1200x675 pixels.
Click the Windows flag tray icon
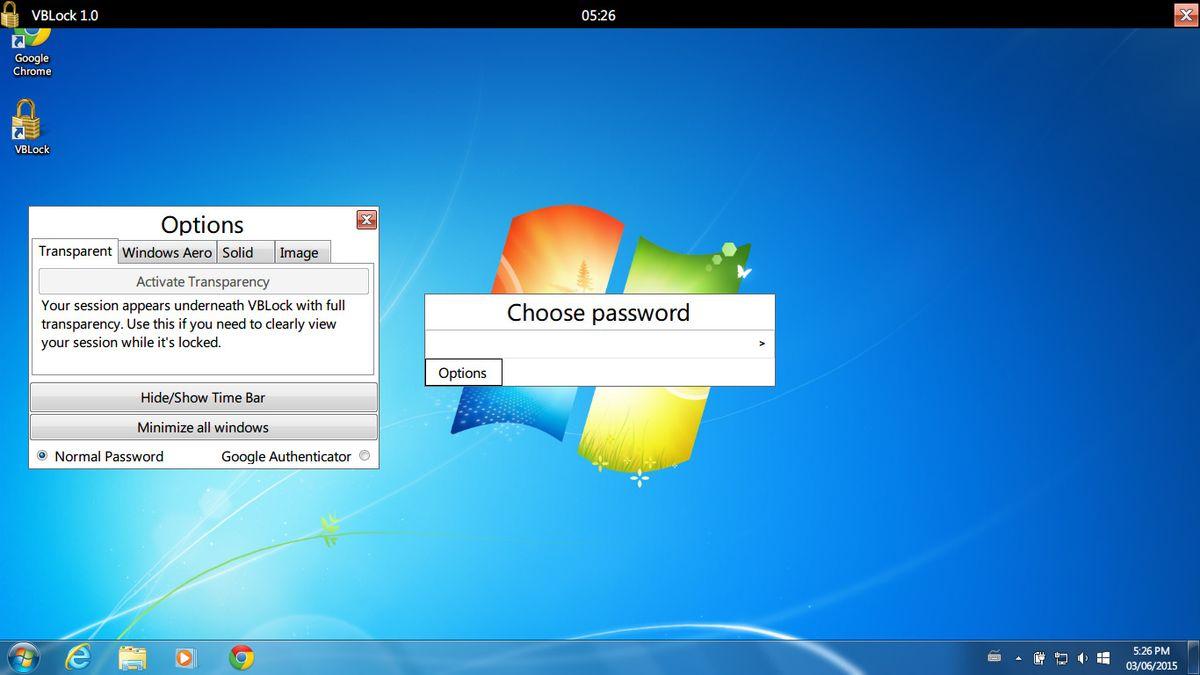pos(1103,658)
